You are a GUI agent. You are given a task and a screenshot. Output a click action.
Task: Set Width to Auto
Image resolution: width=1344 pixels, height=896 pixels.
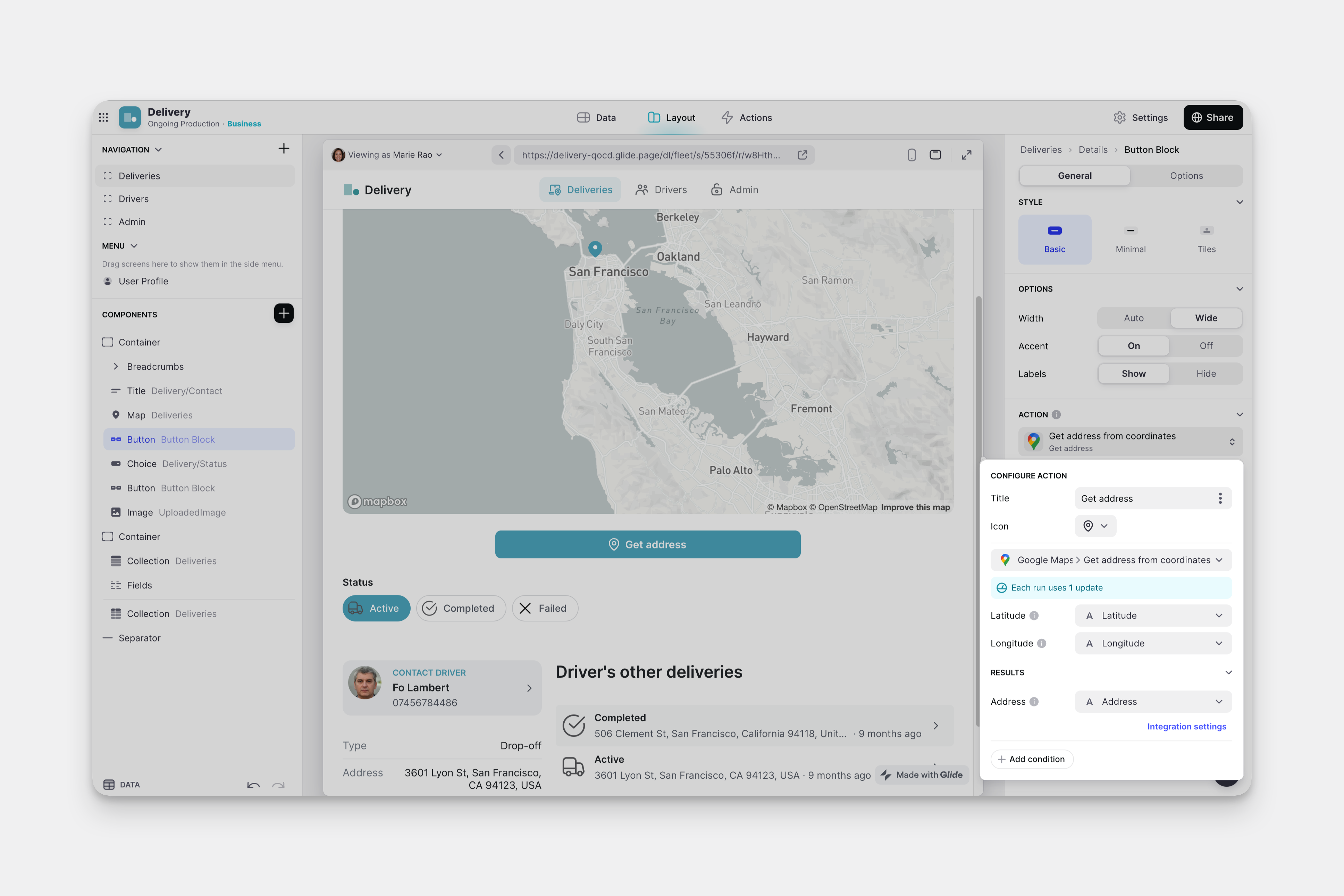click(1133, 318)
